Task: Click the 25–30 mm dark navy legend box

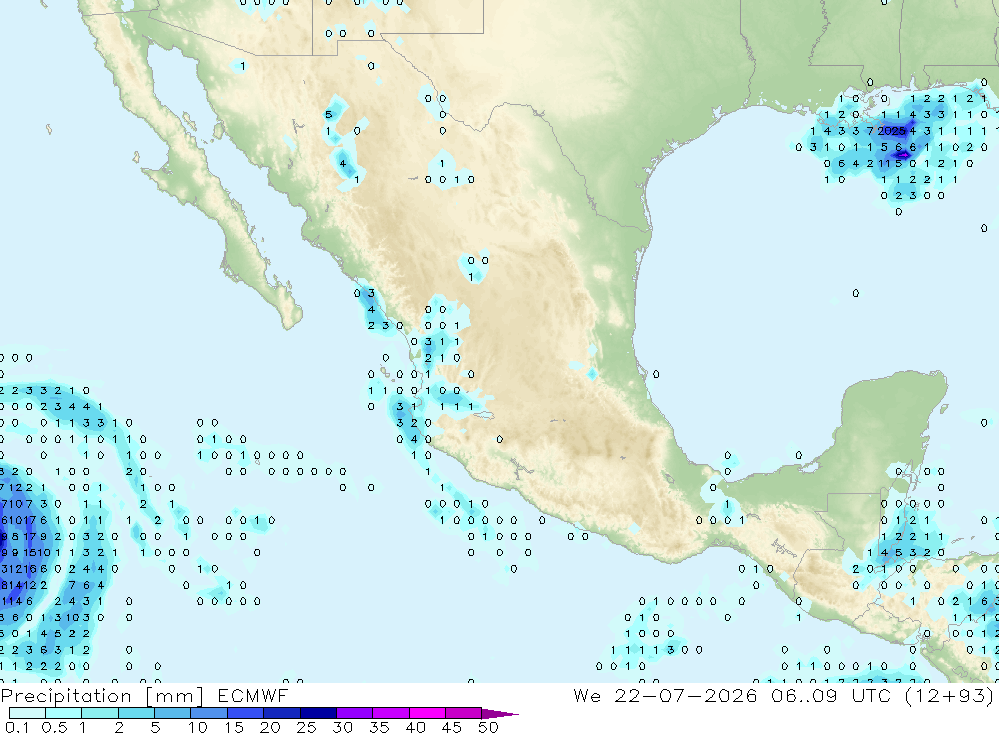Action: click(318, 713)
